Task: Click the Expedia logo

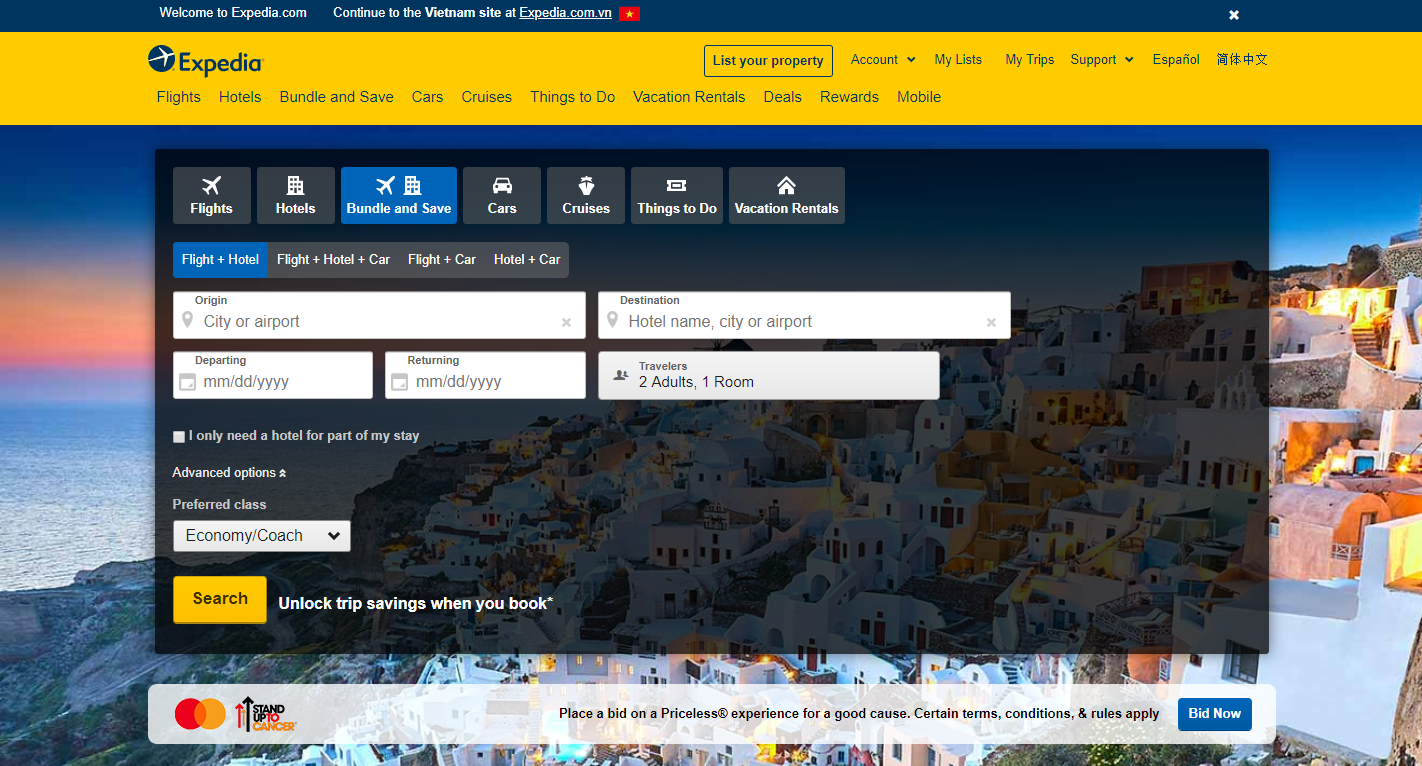Action: (205, 60)
